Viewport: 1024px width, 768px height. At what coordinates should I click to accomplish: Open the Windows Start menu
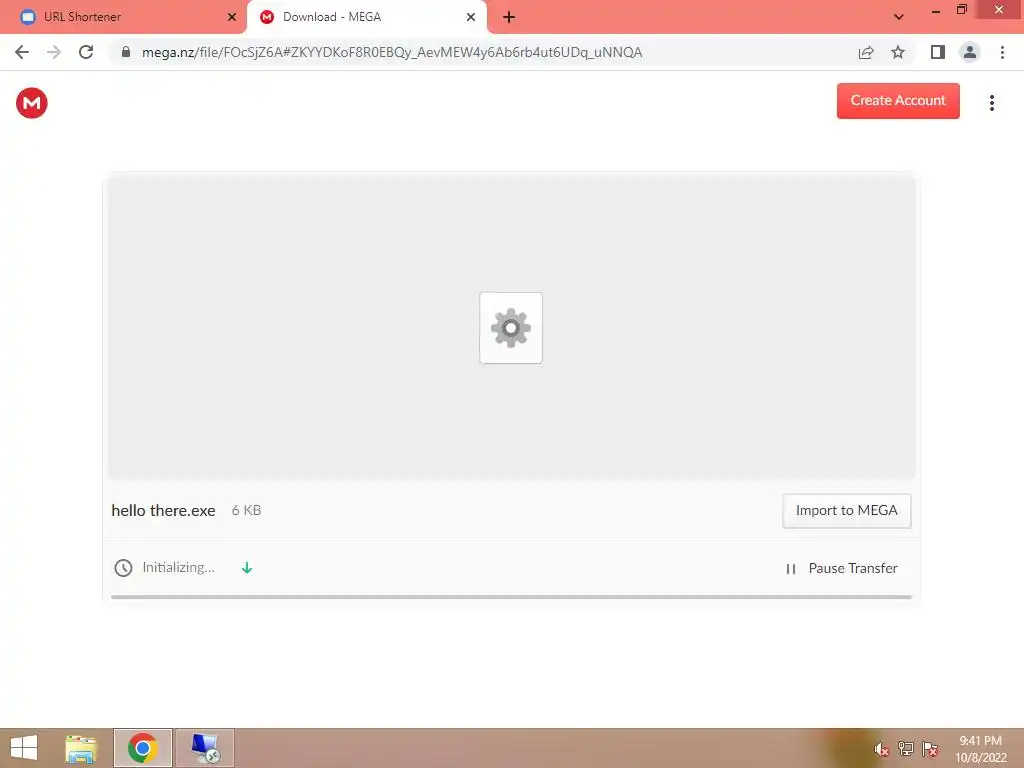[24, 748]
